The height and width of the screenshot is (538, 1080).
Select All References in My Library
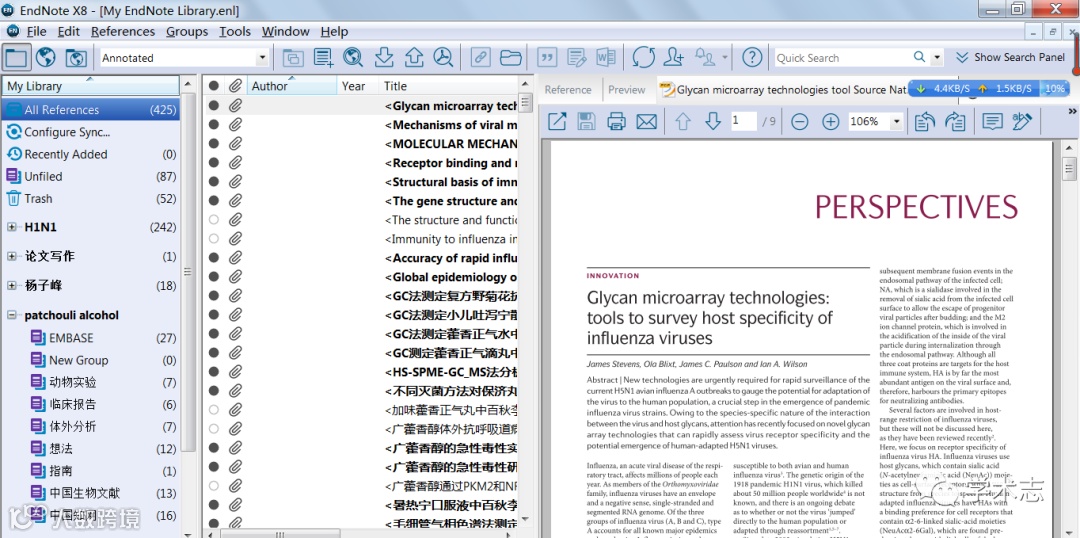point(90,110)
